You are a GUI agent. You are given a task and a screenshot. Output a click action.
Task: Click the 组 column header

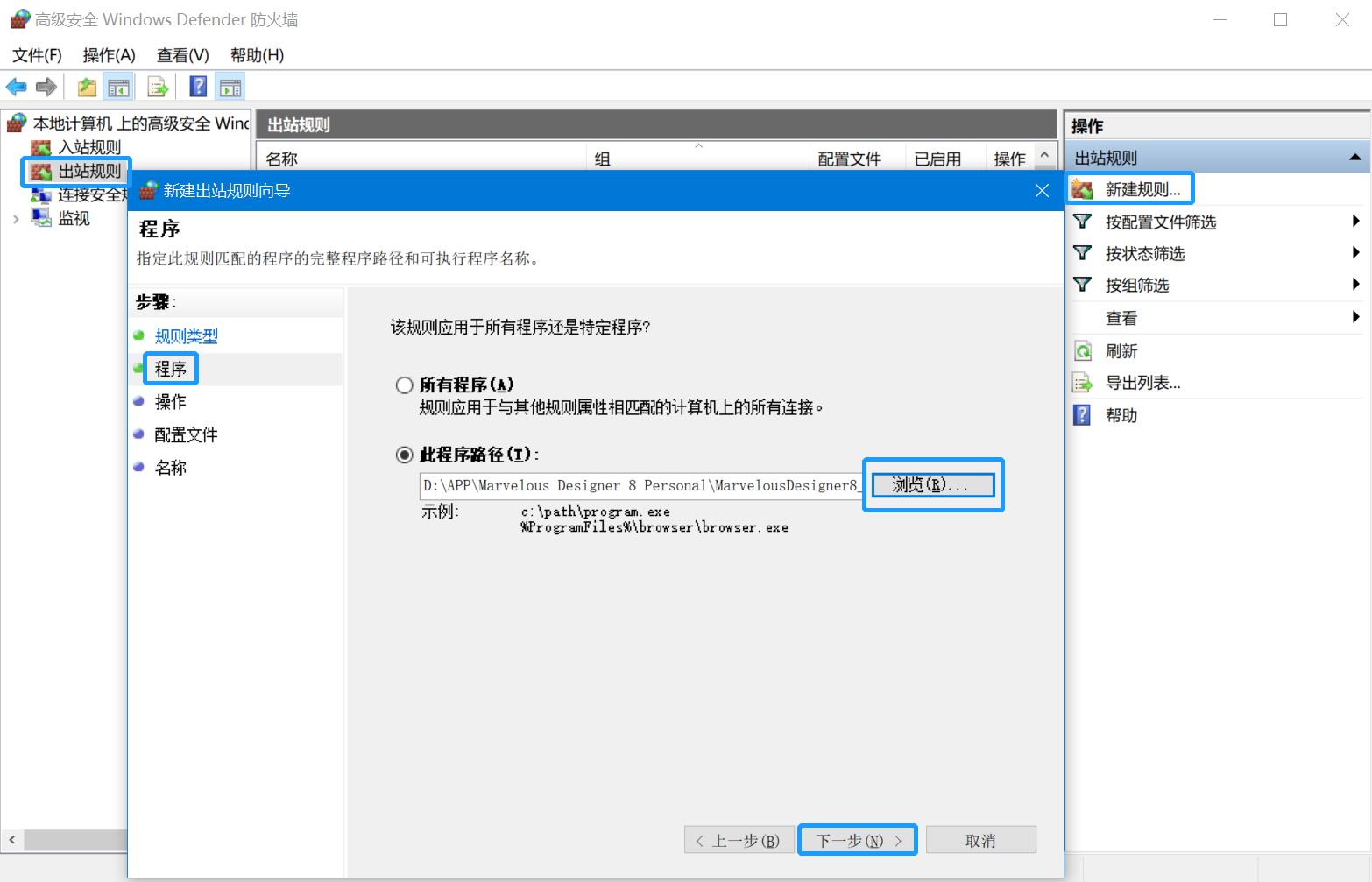pyautogui.click(x=697, y=159)
